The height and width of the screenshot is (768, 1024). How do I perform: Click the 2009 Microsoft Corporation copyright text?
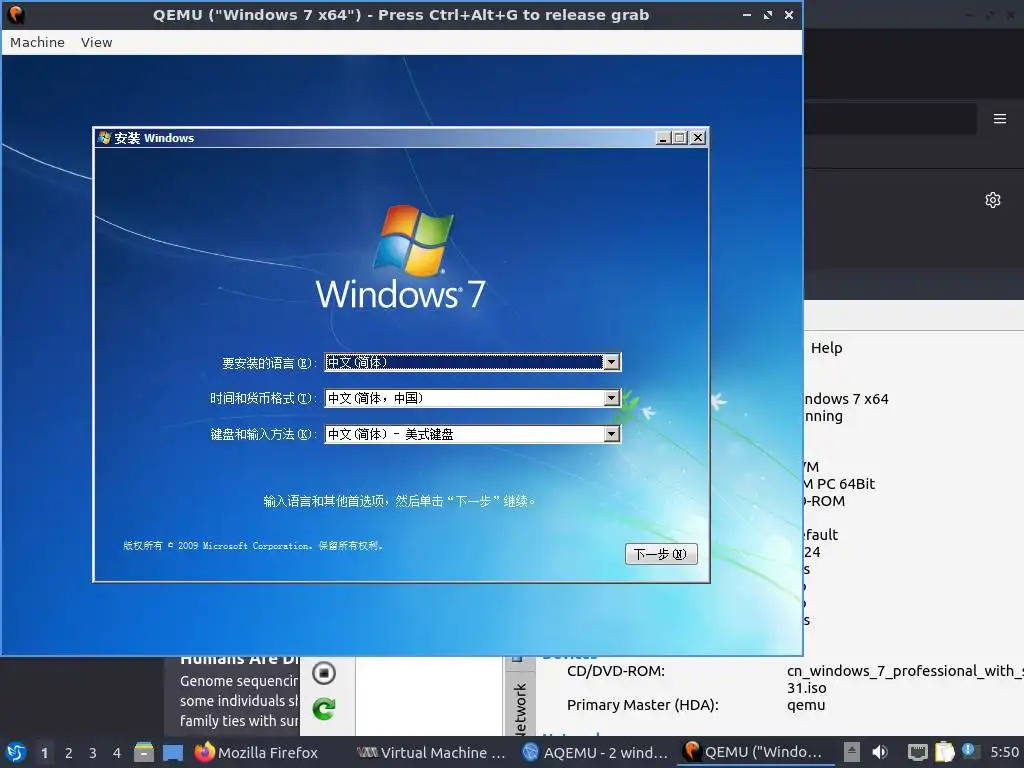pyautogui.click(x=253, y=545)
